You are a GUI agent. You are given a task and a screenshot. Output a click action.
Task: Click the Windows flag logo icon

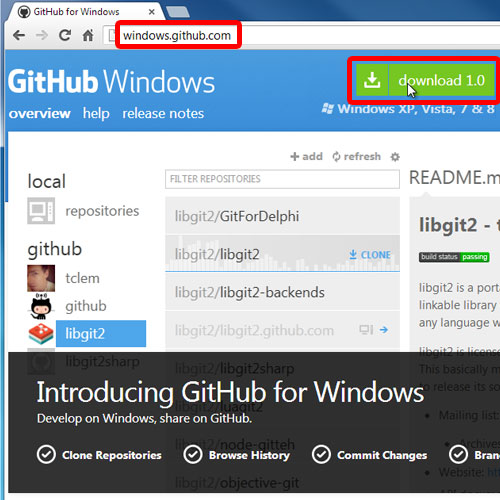tap(328, 109)
